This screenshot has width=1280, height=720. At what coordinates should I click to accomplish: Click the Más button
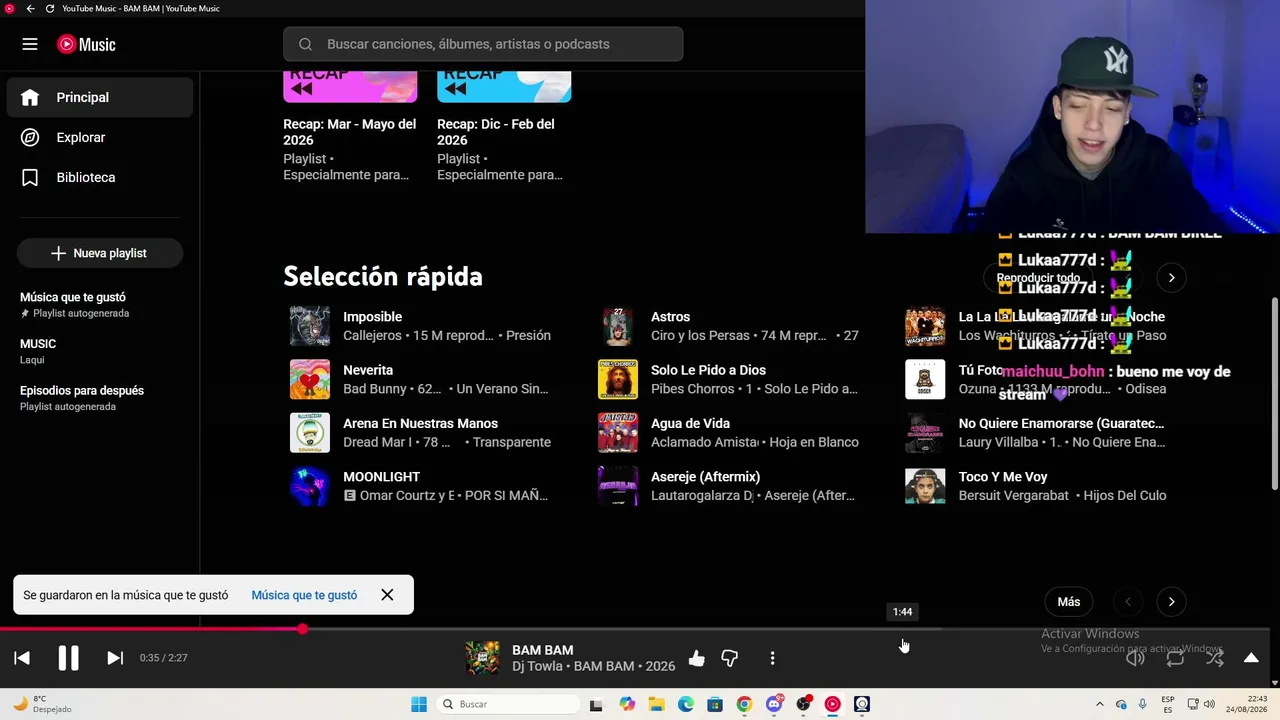tap(1069, 602)
